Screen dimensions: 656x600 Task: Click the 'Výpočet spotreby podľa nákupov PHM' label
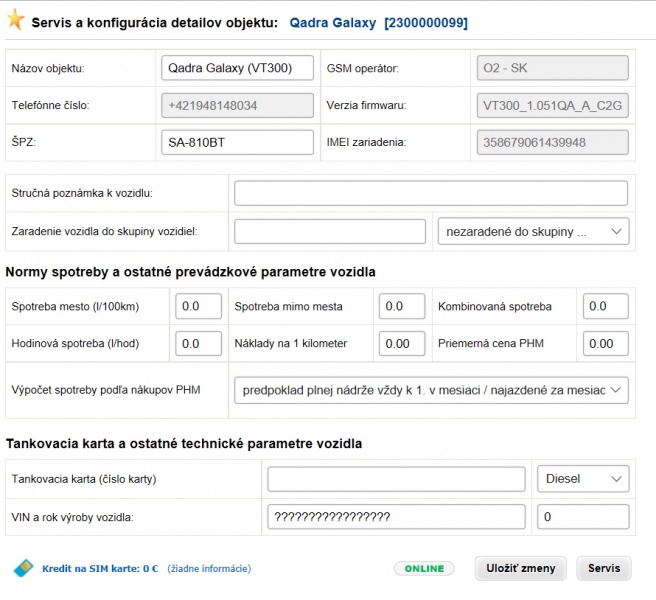[106, 390]
